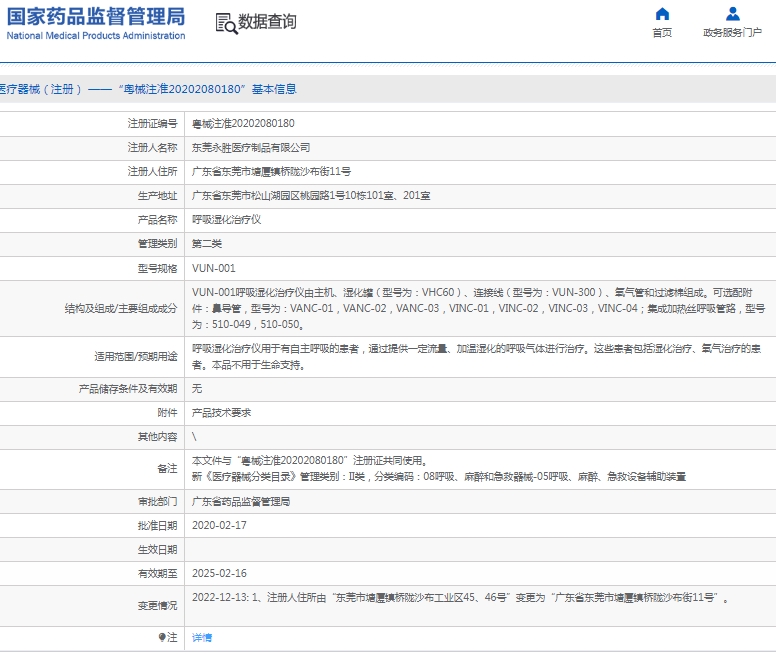Click the 生效日期 row label

[157, 550]
